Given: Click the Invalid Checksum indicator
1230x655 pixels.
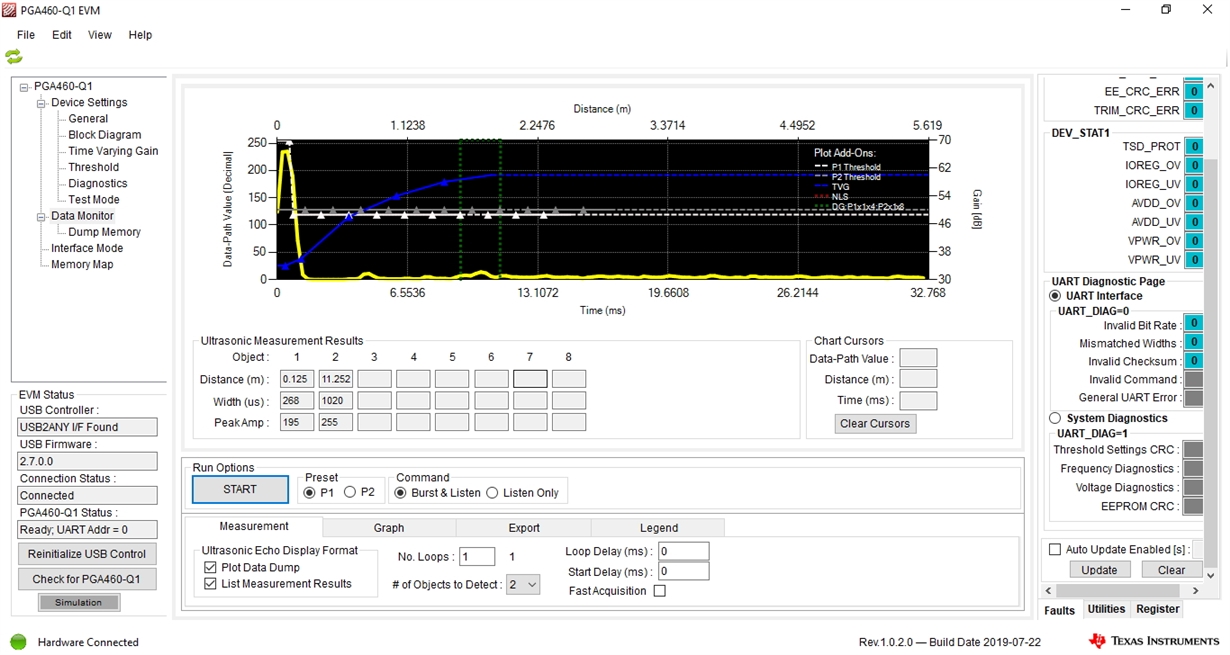Looking at the screenshot, I should pos(1193,361).
